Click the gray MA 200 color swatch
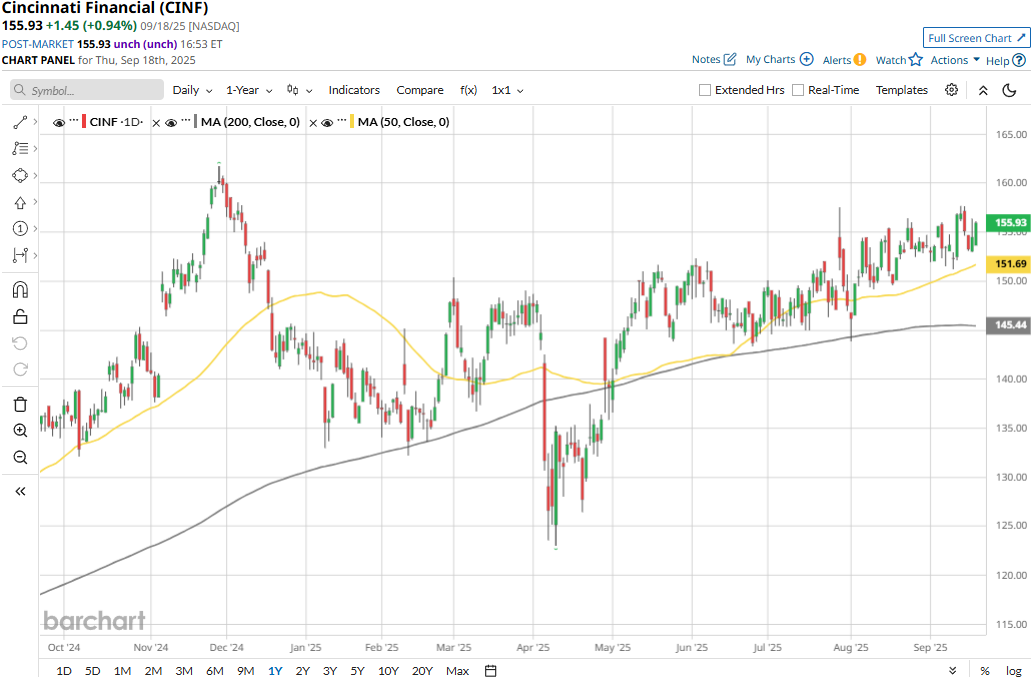 (x=196, y=122)
